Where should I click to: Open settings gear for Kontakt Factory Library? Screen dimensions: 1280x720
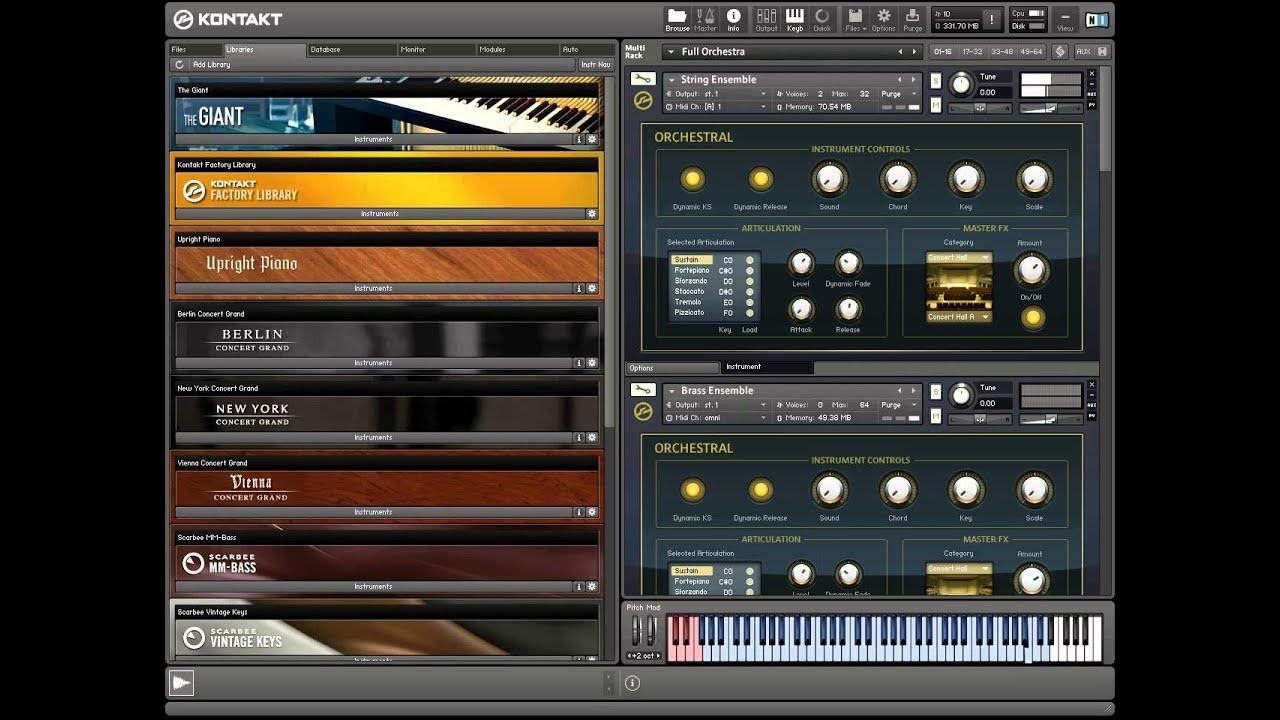[592, 213]
